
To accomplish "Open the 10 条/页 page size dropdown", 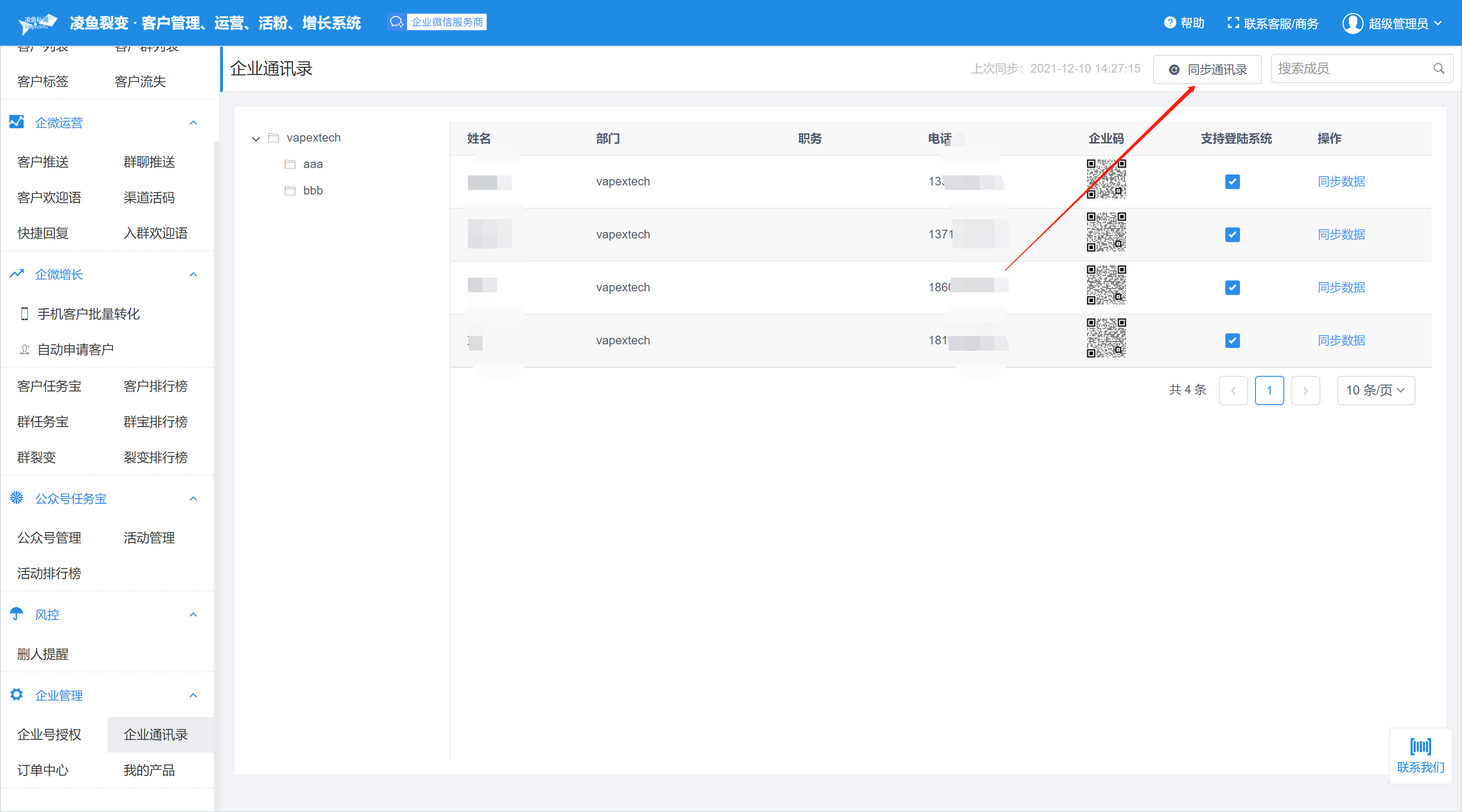I will [1375, 390].
